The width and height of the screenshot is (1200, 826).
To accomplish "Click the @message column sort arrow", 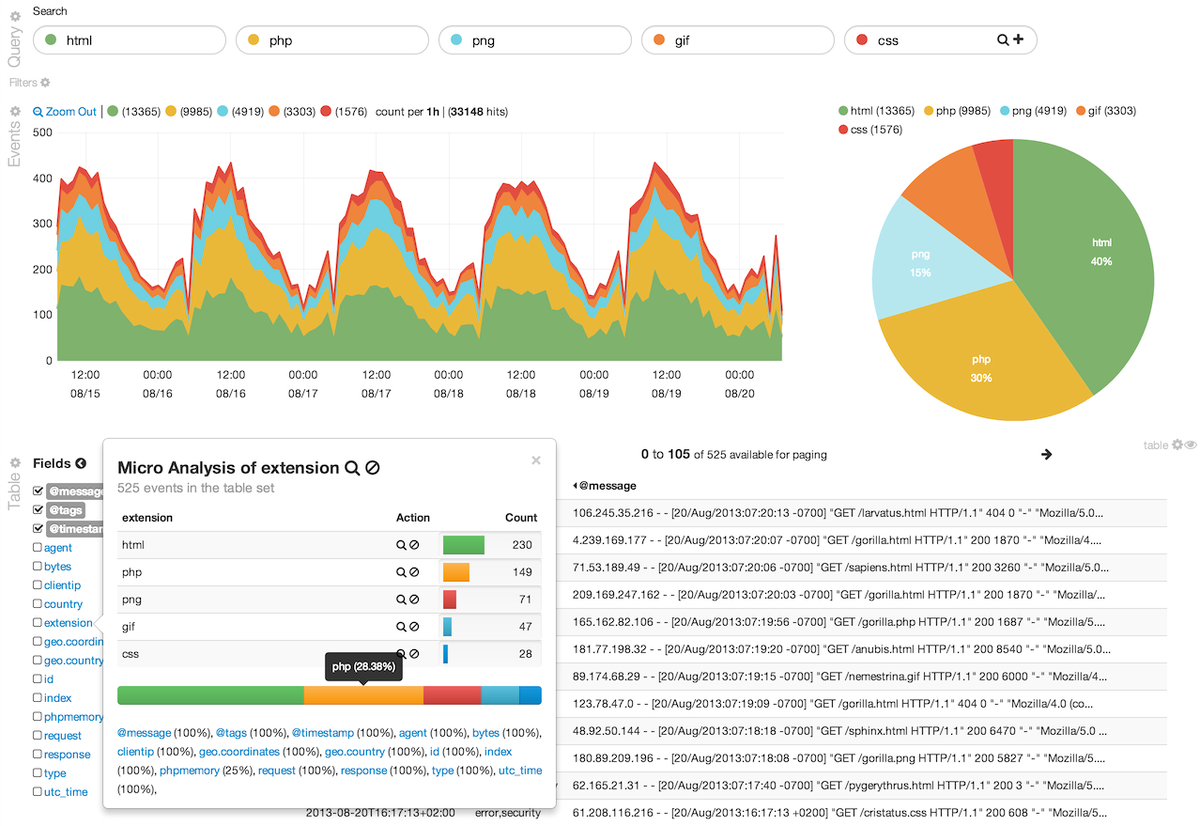I will pos(575,486).
